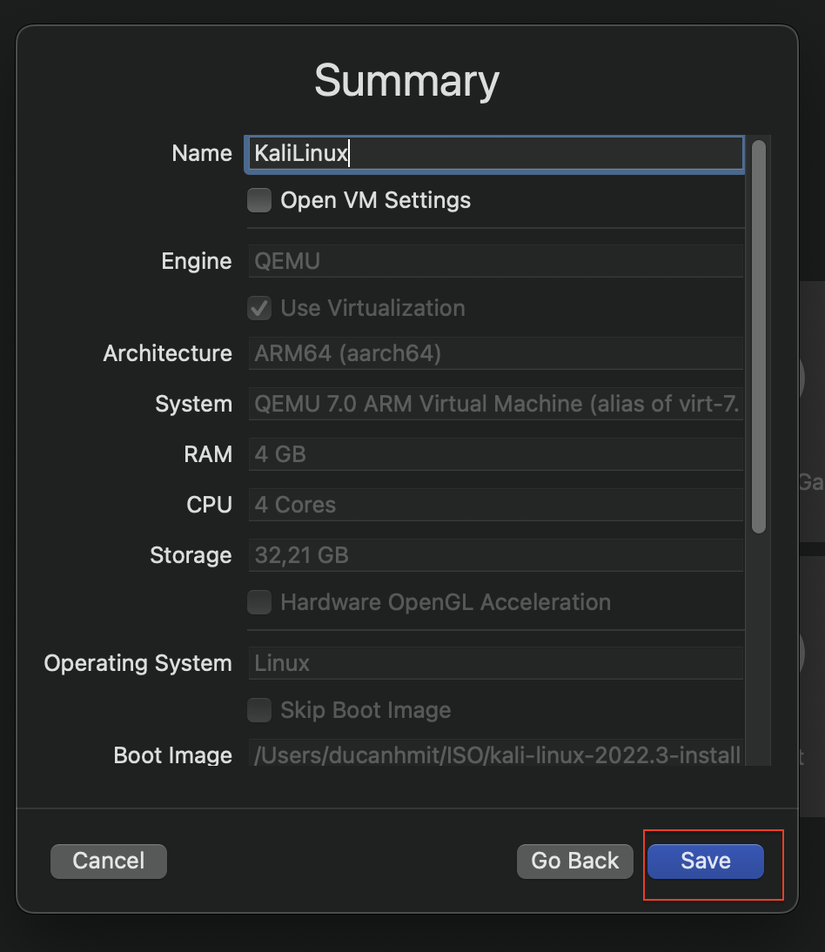This screenshot has width=825, height=952.
Task: Toggle the Use Virtualization checkbox
Action: pyautogui.click(x=260, y=308)
